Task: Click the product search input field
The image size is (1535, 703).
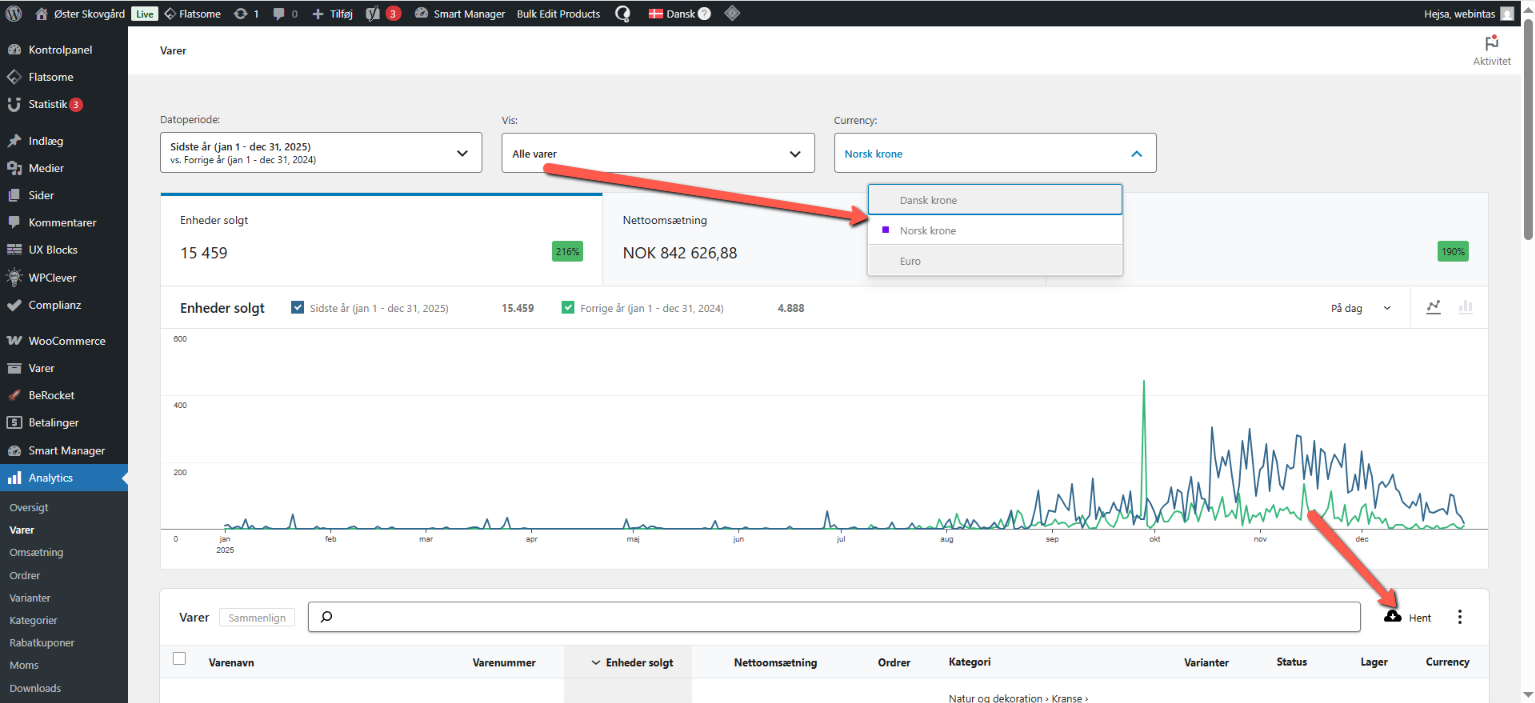Action: (834, 617)
